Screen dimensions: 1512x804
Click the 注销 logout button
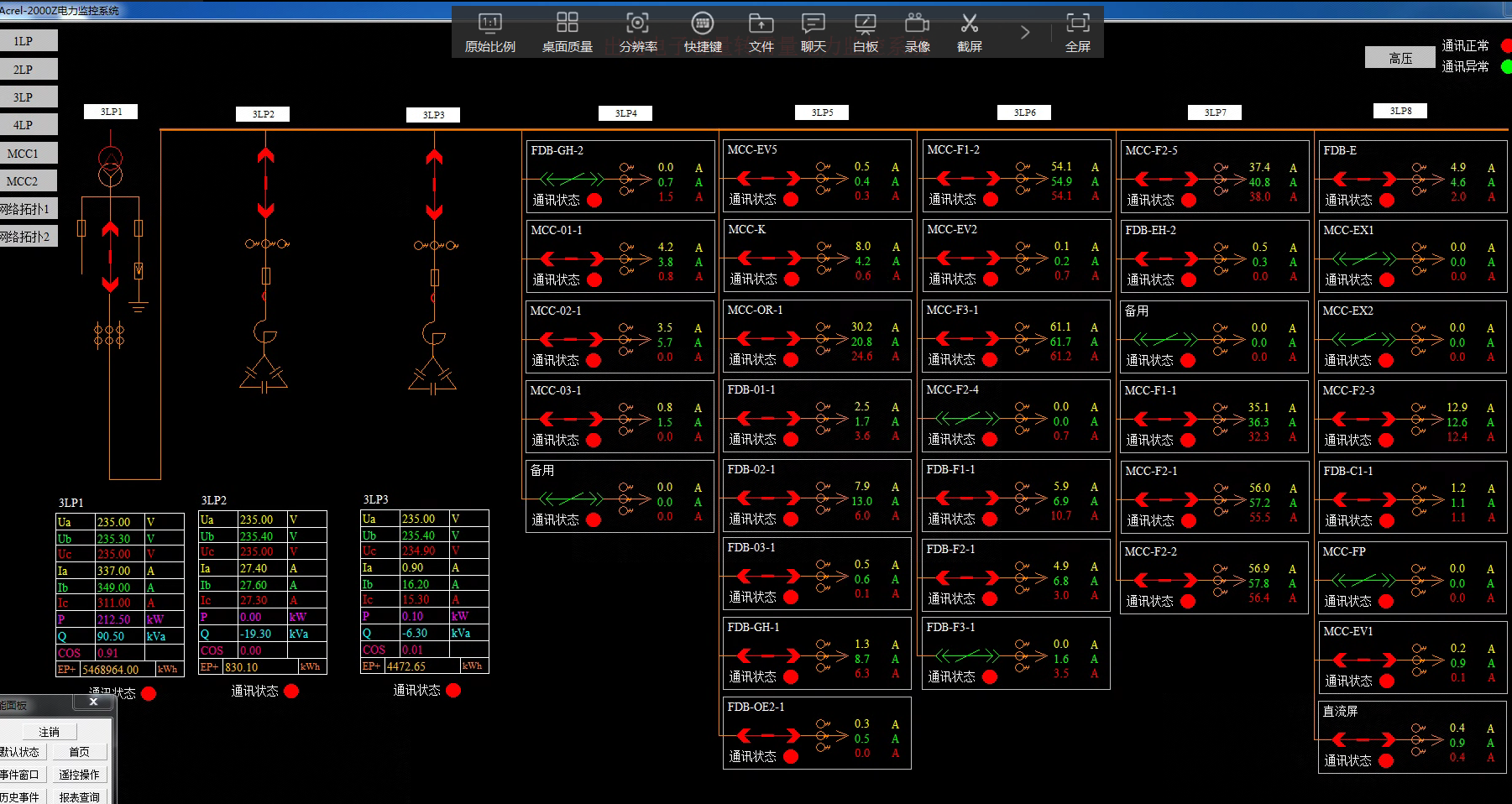coord(50,732)
